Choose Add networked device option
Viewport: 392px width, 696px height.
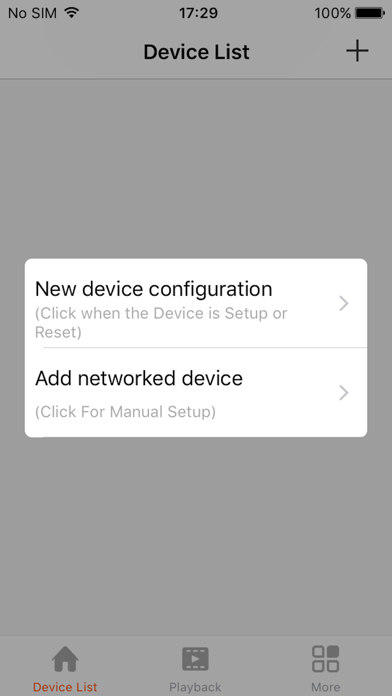[x=196, y=392]
